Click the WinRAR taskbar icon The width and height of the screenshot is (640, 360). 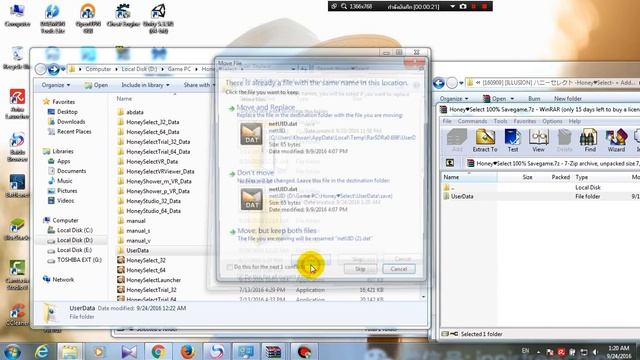pos(273,351)
